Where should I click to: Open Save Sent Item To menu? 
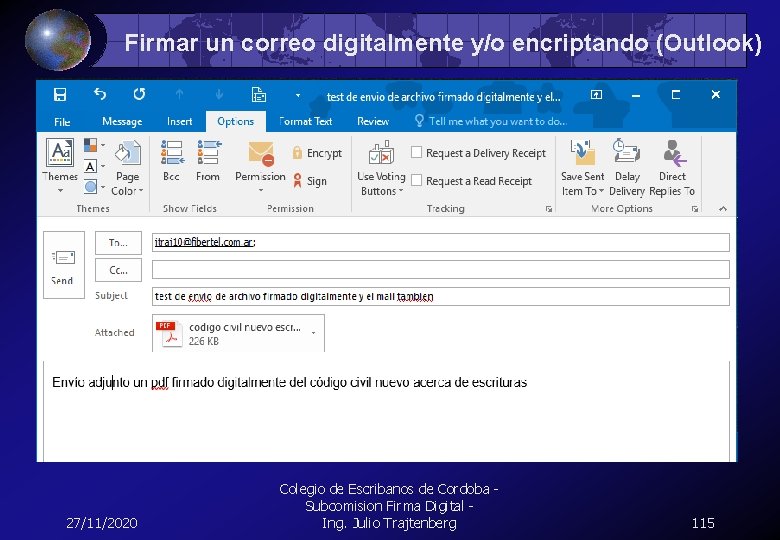click(583, 169)
